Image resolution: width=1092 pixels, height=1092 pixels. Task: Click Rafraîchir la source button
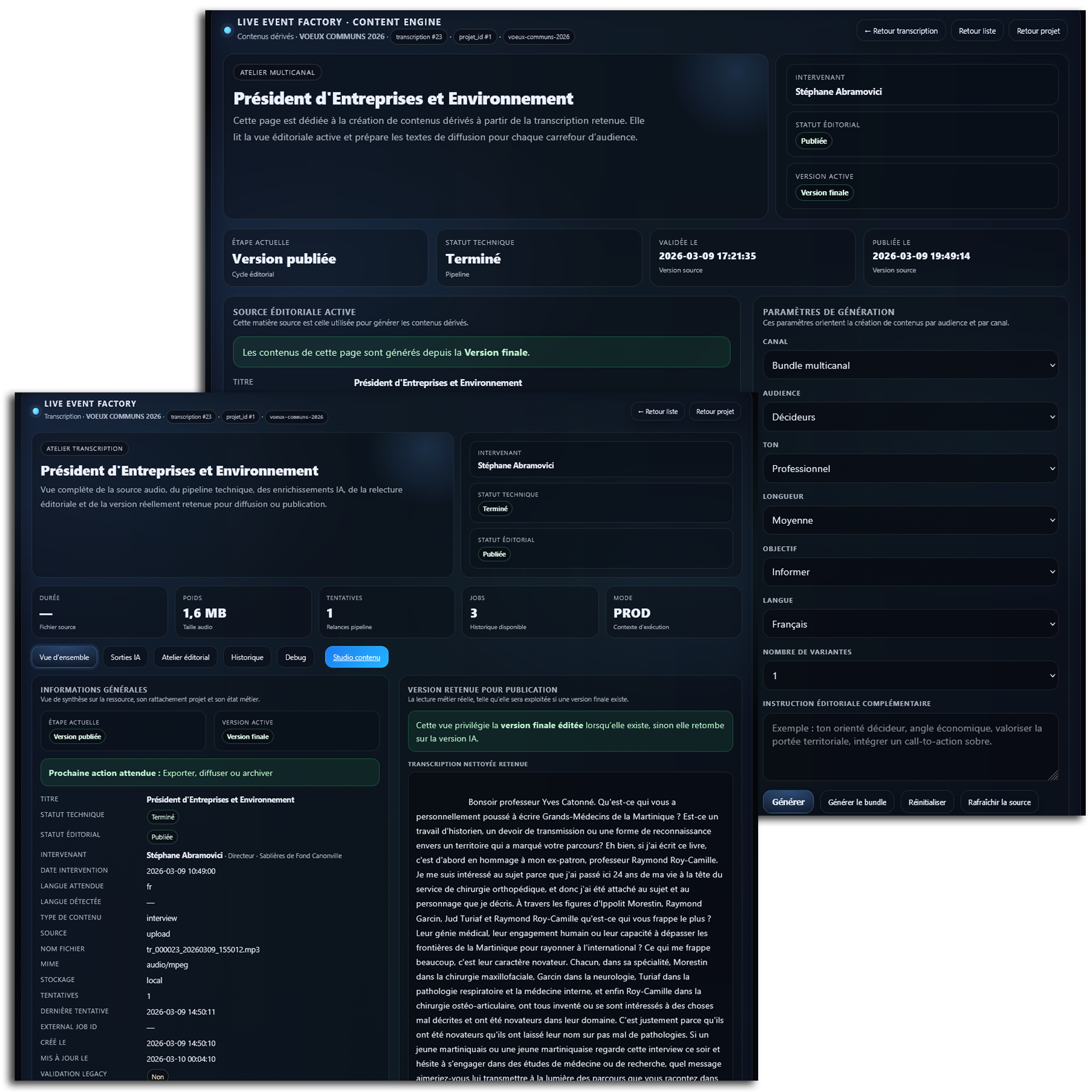tap(999, 802)
